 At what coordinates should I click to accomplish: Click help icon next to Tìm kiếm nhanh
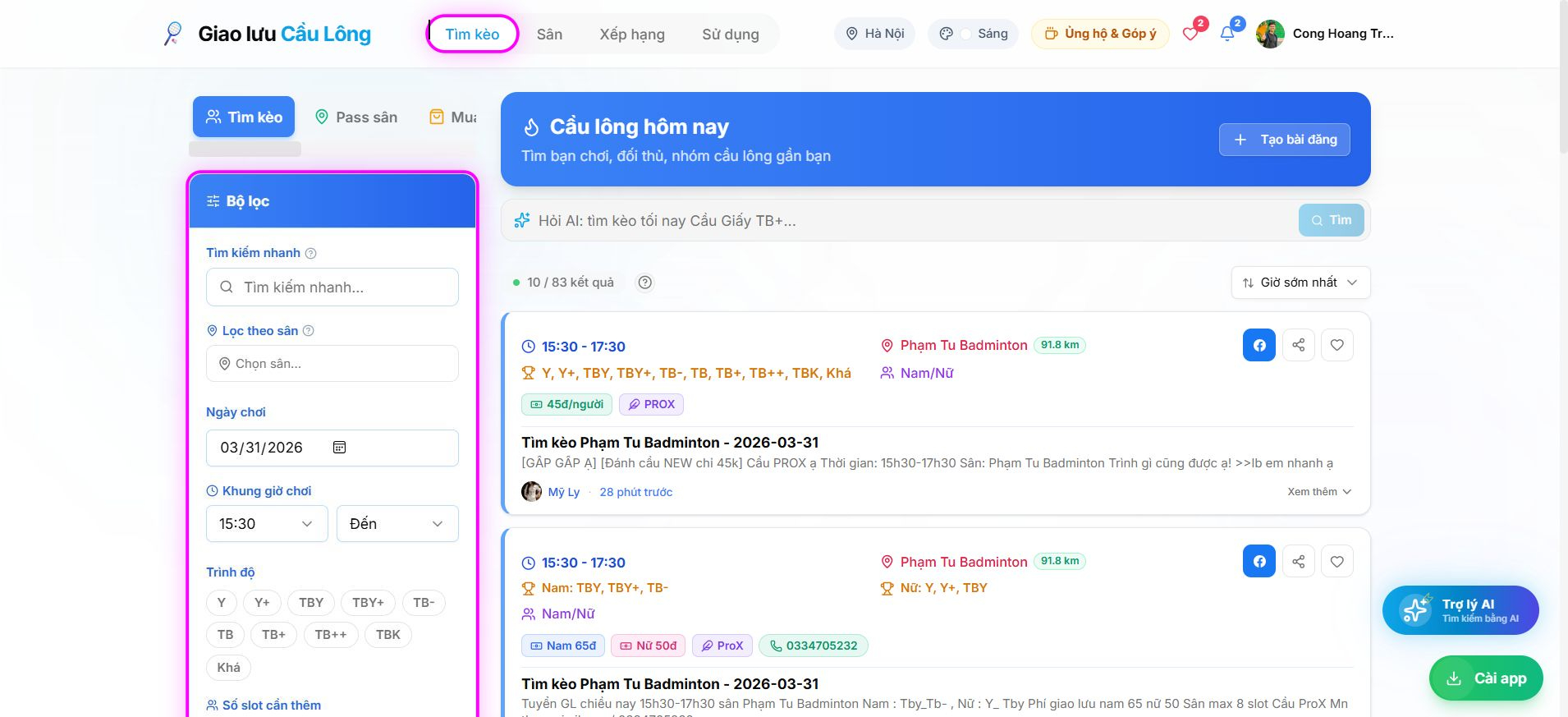(x=310, y=254)
